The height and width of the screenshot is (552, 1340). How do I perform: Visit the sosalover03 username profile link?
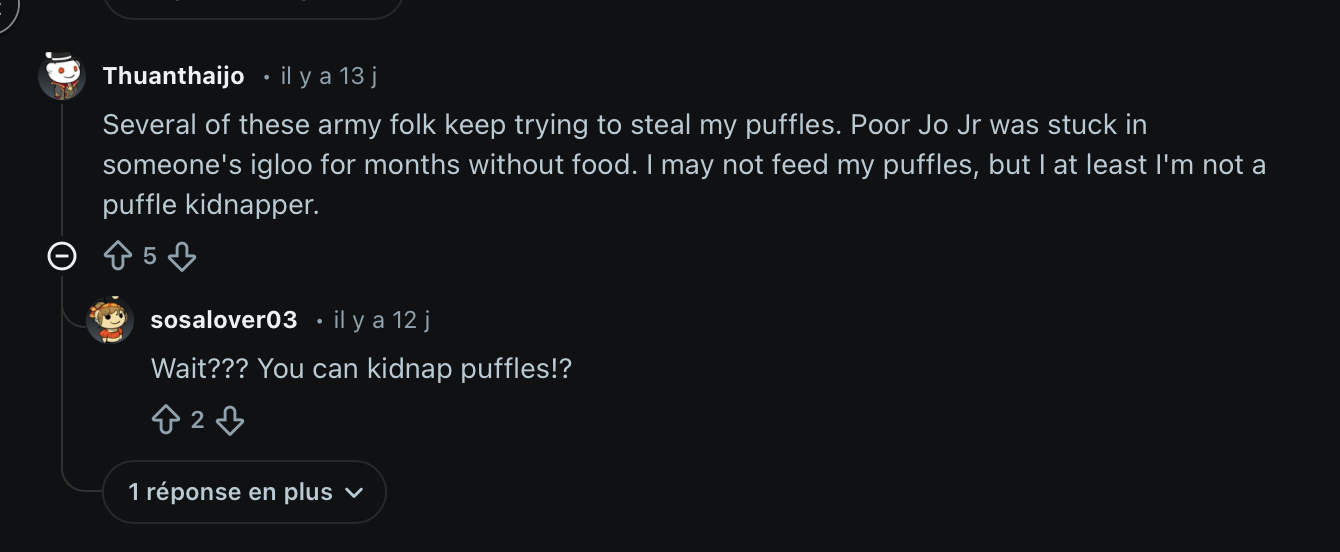pyautogui.click(x=224, y=320)
